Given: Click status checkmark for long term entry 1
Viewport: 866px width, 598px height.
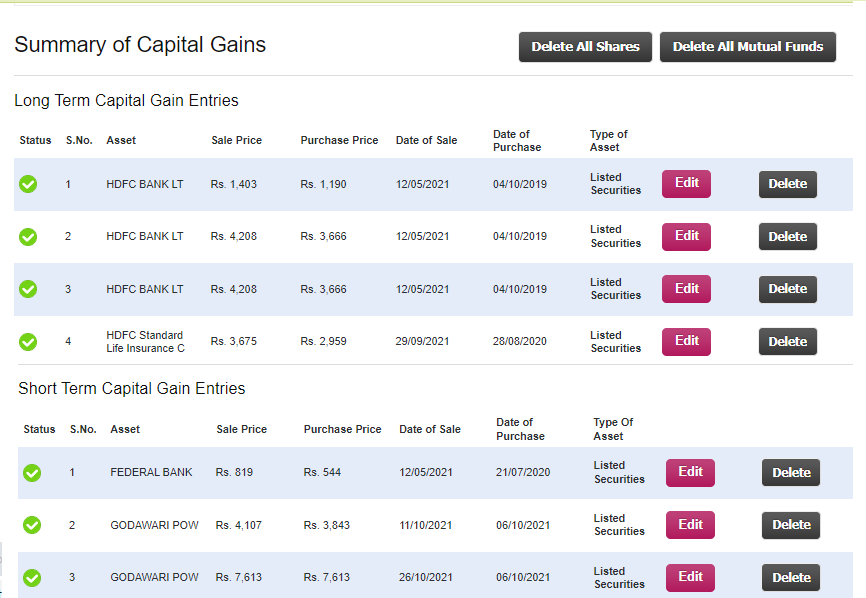Looking at the screenshot, I should (28, 183).
